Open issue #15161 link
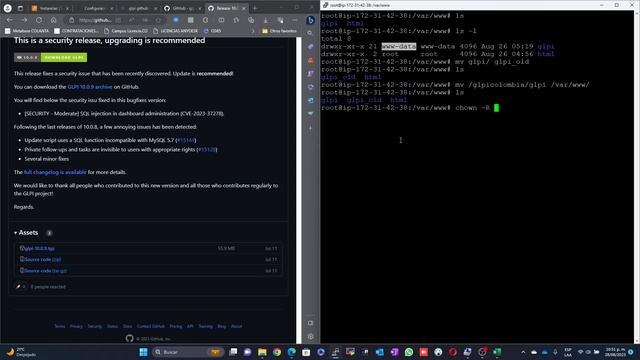This screenshot has height=360, width=640. click(186, 140)
